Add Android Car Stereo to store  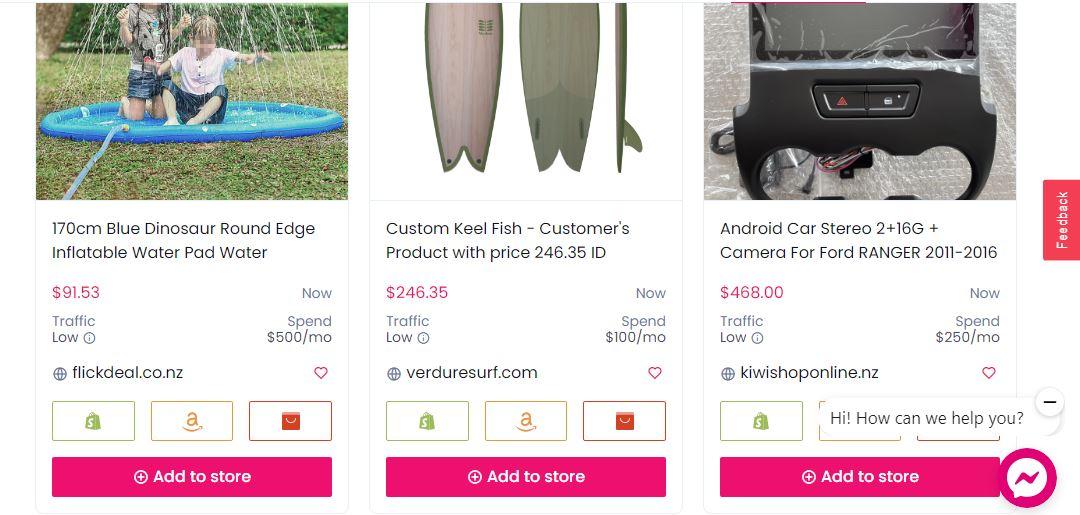tap(860, 476)
